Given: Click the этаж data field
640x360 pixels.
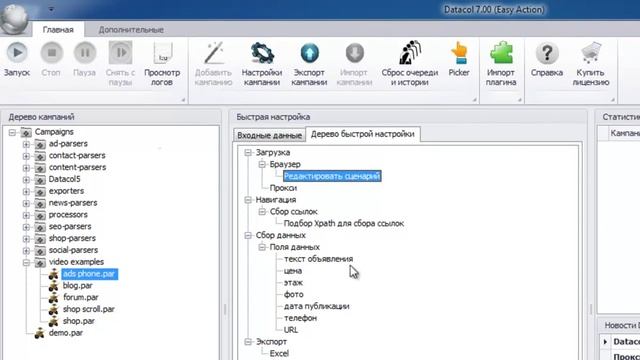Looking at the screenshot, I should pos(293,283).
